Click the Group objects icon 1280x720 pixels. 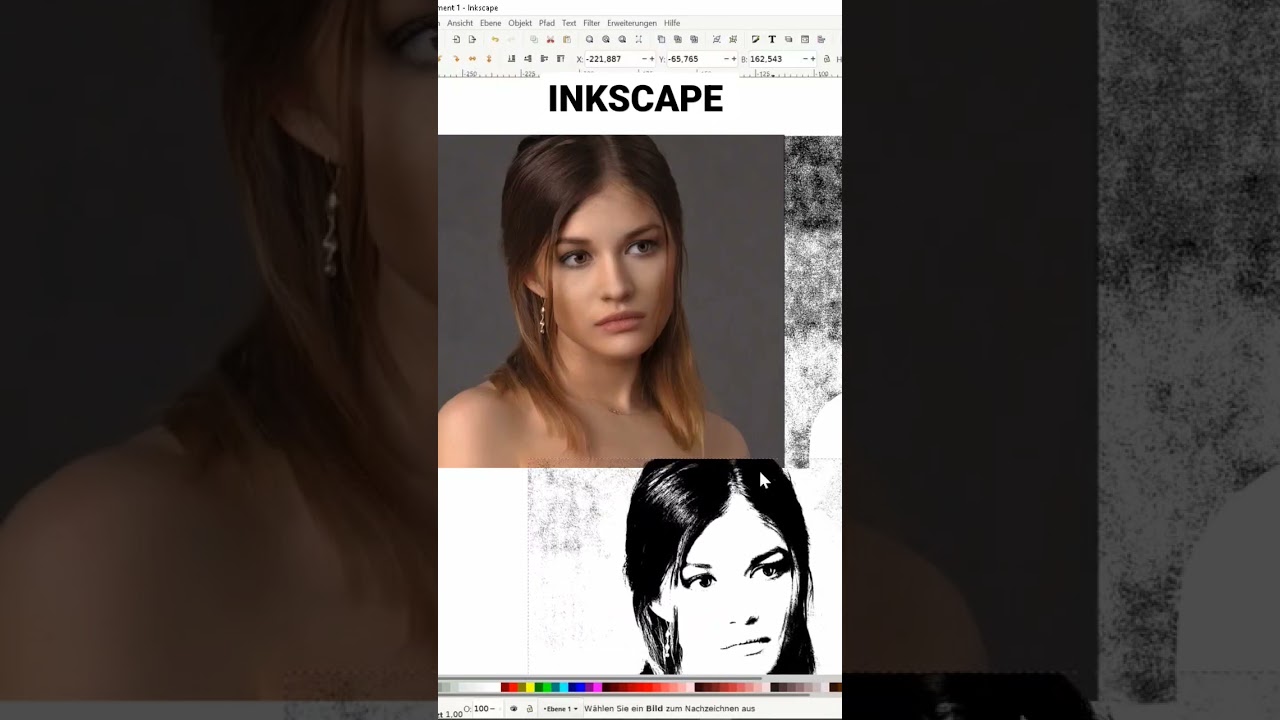click(x=716, y=40)
